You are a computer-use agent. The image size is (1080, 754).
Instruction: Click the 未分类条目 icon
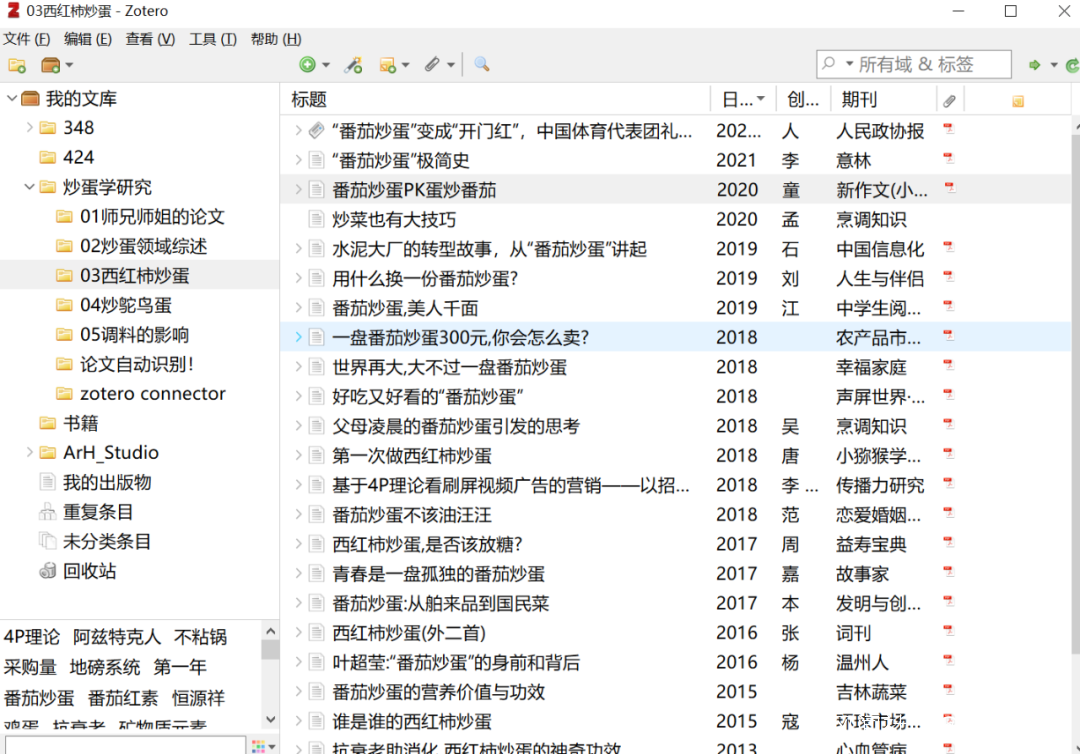tap(48, 541)
